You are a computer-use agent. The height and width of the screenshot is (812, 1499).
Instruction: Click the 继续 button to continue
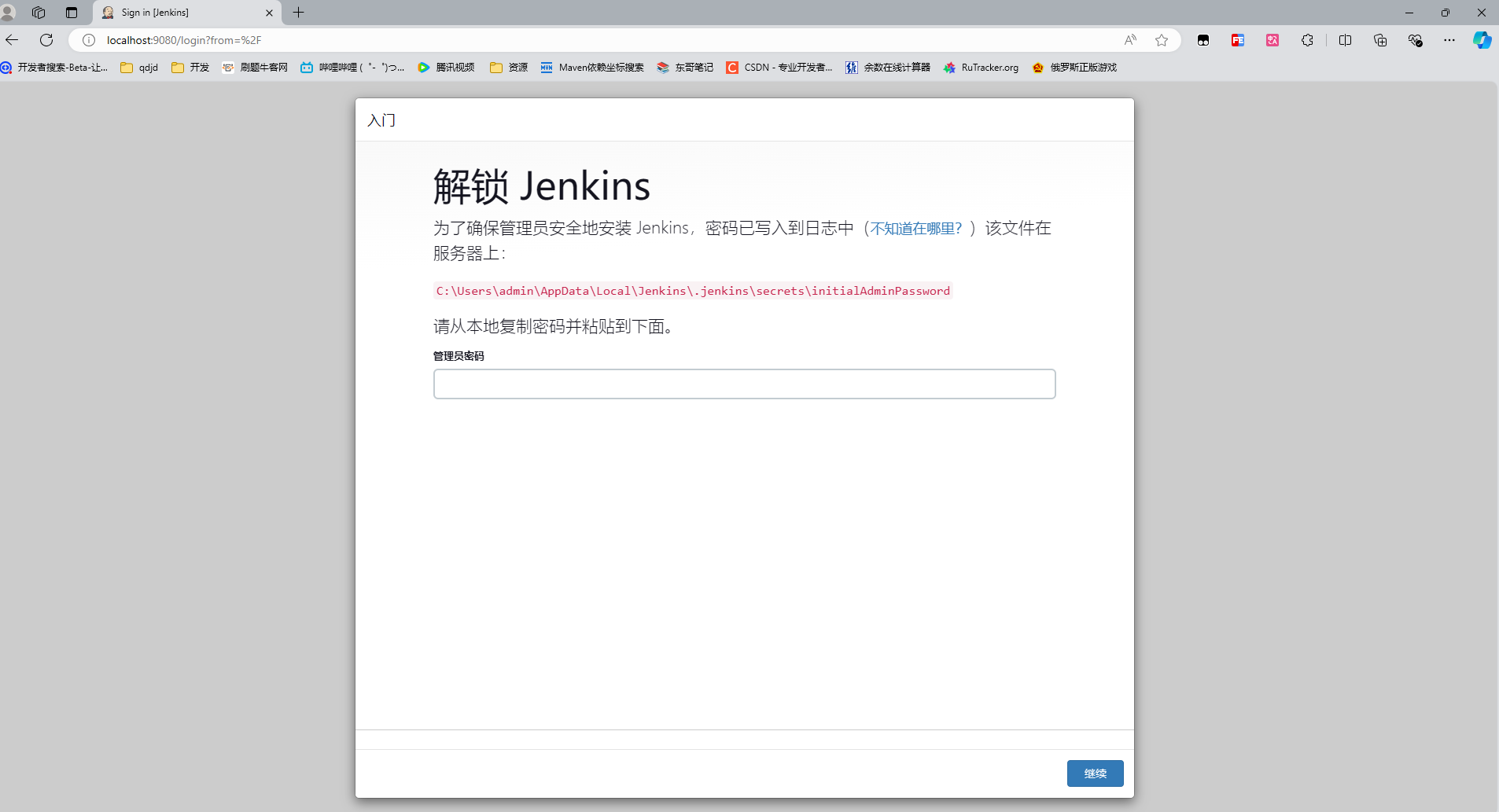[1094, 773]
